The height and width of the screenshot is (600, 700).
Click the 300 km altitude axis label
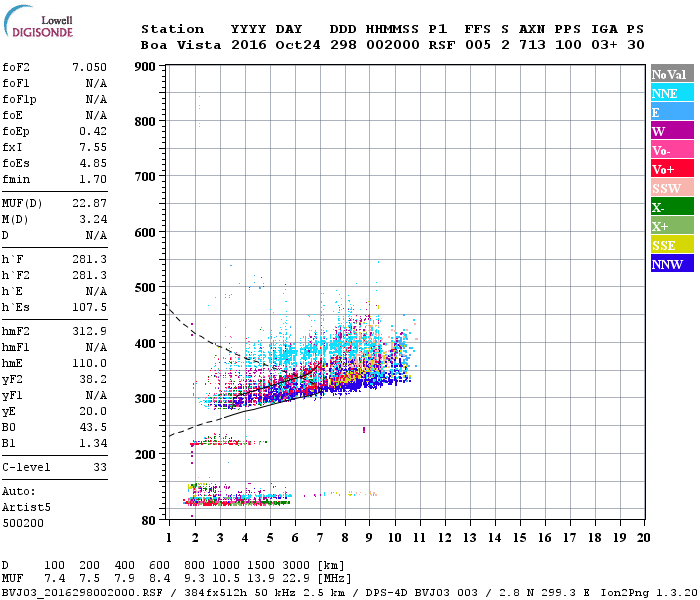145,399
